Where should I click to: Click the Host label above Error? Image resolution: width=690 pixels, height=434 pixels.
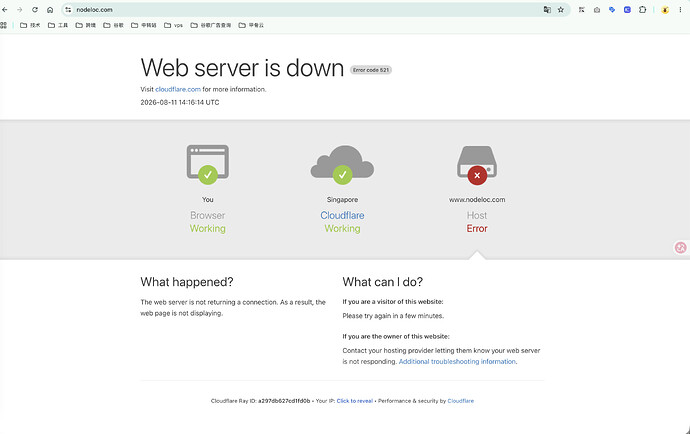(x=477, y=215)
